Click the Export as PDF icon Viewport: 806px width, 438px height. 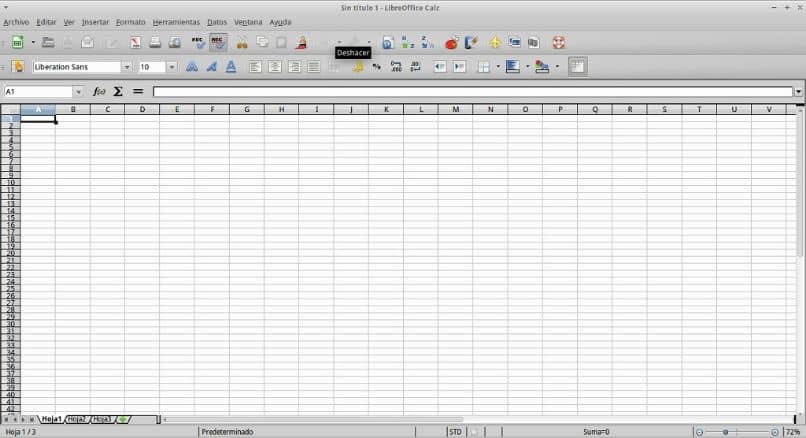click(135, 43)
